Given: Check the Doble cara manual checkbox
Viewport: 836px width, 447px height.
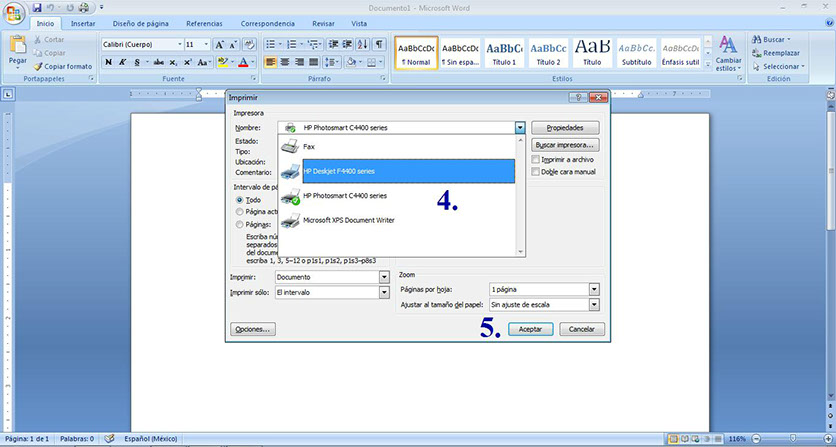Looking at the screenshot, I should tap(535, 172).
